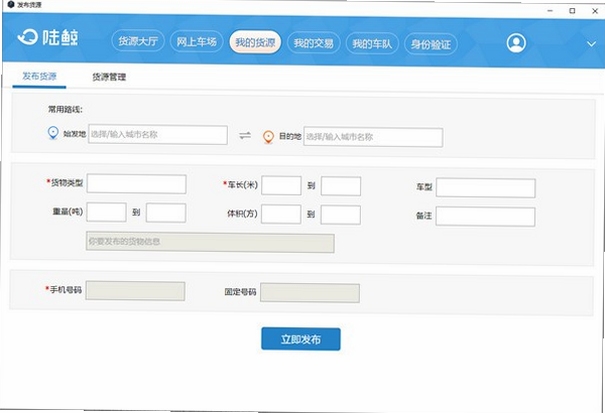Open 身份验证 identity verification
Image resolution: width=605 pixels, height=413 pixels.
(x=431, y=44)
